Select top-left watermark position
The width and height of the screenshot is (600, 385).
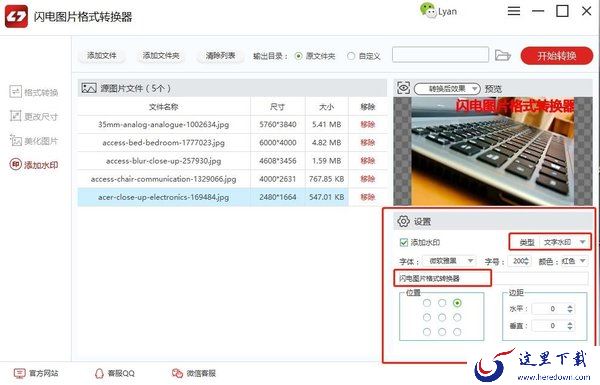[x=427, y=303]
